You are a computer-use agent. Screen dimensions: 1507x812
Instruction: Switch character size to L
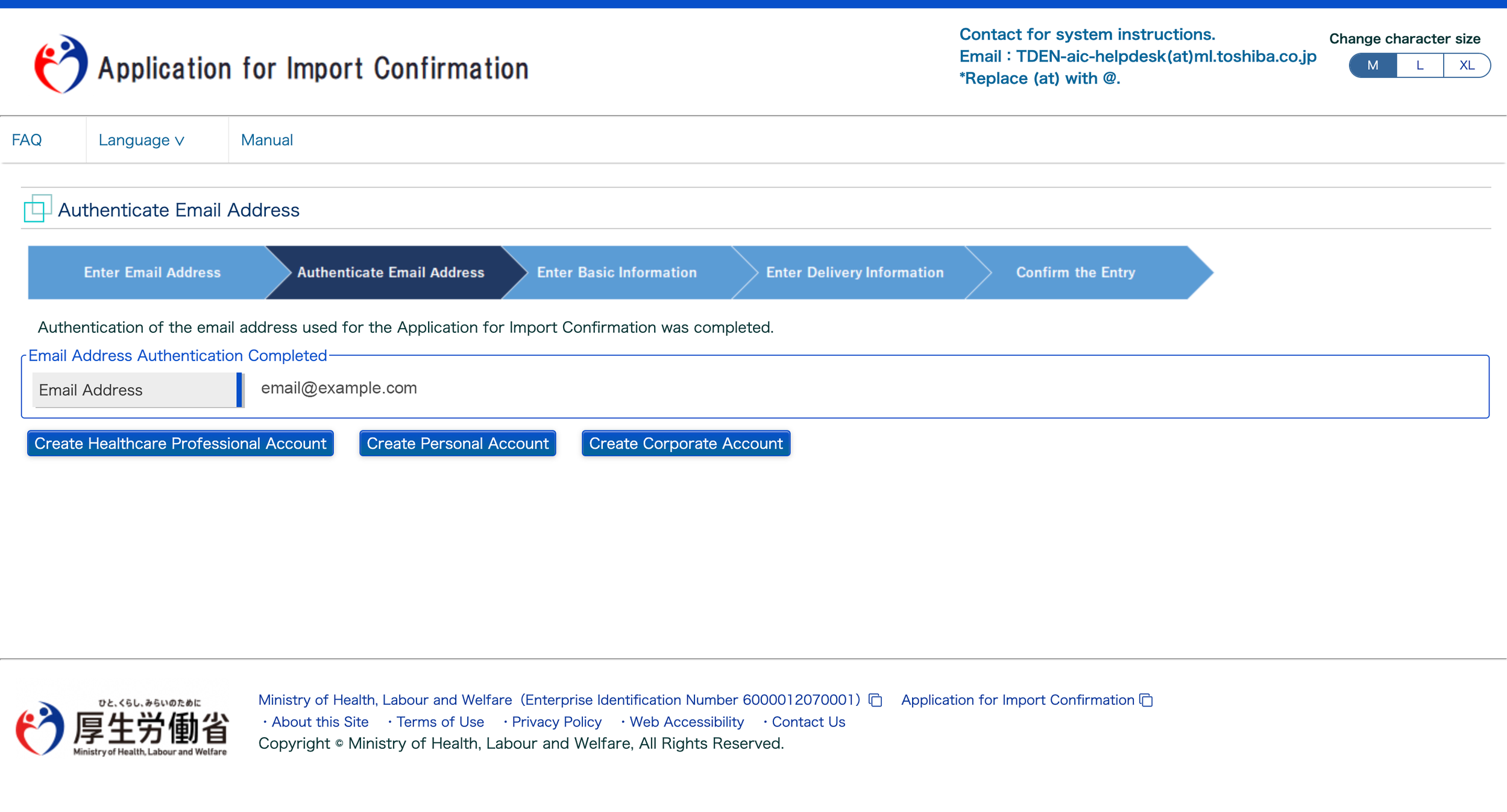1420,65
